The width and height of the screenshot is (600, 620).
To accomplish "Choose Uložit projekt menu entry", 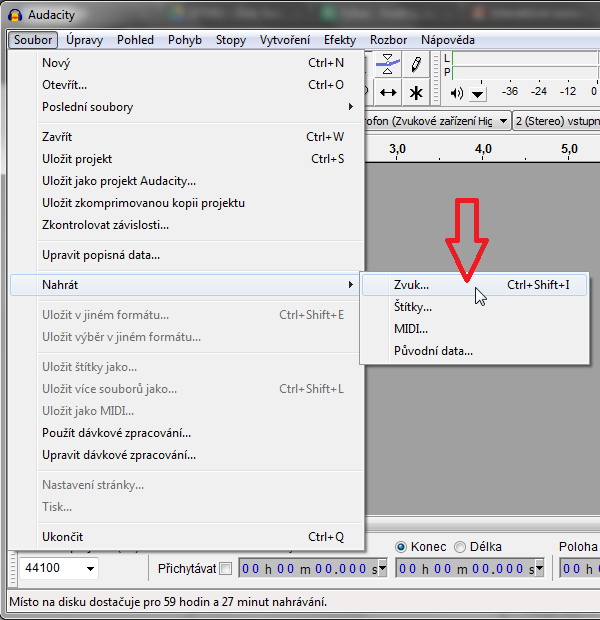I will [186, 159].
